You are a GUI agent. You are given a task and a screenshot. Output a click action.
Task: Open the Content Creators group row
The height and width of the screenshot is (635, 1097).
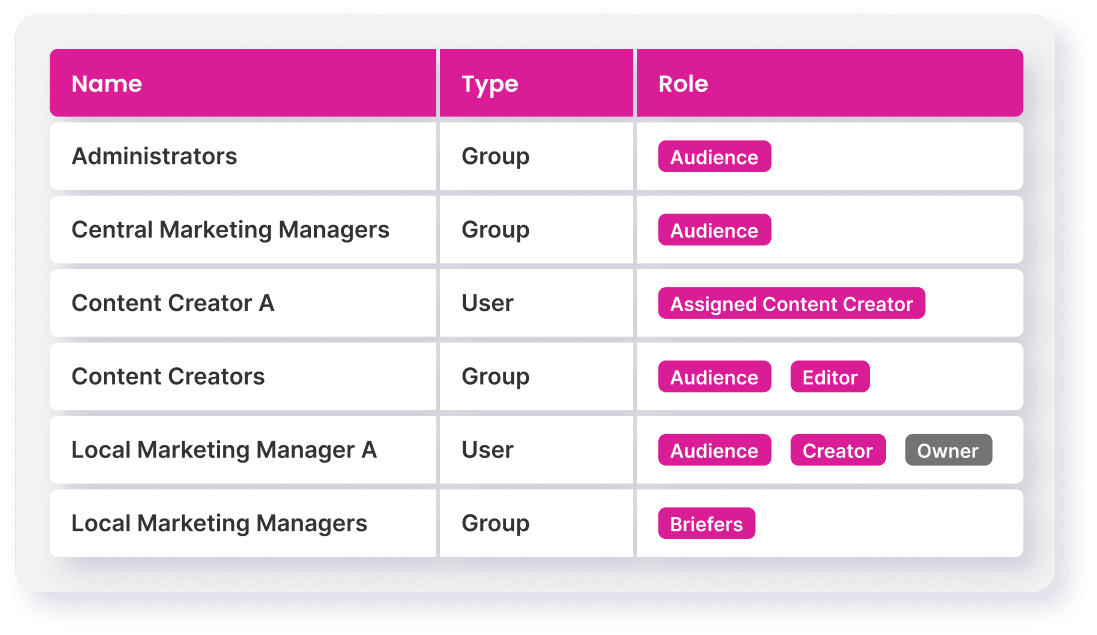(x=168, y=377)
